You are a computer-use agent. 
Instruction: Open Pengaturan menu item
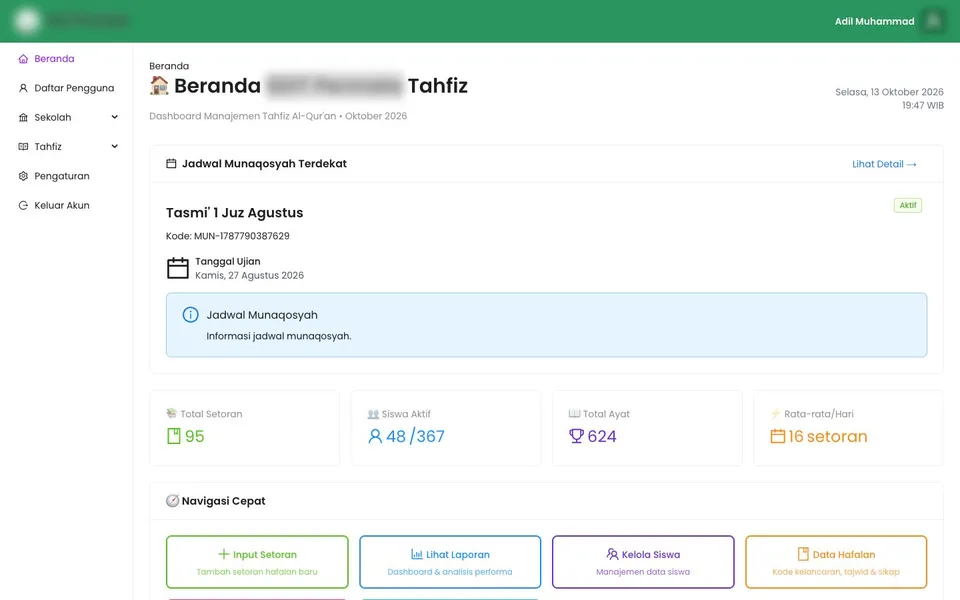coord(66,176)
